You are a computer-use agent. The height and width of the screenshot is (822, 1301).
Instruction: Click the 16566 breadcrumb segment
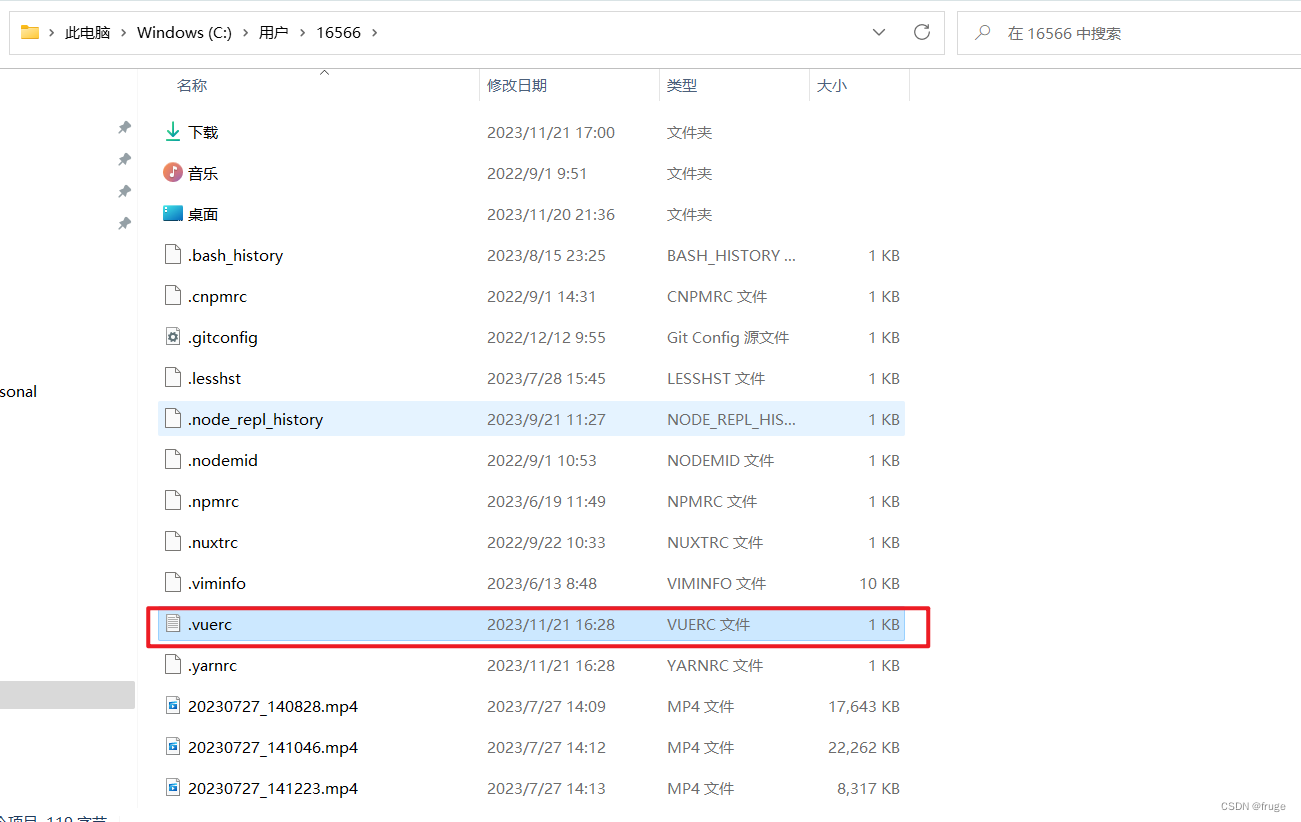[x=338, y=32]
